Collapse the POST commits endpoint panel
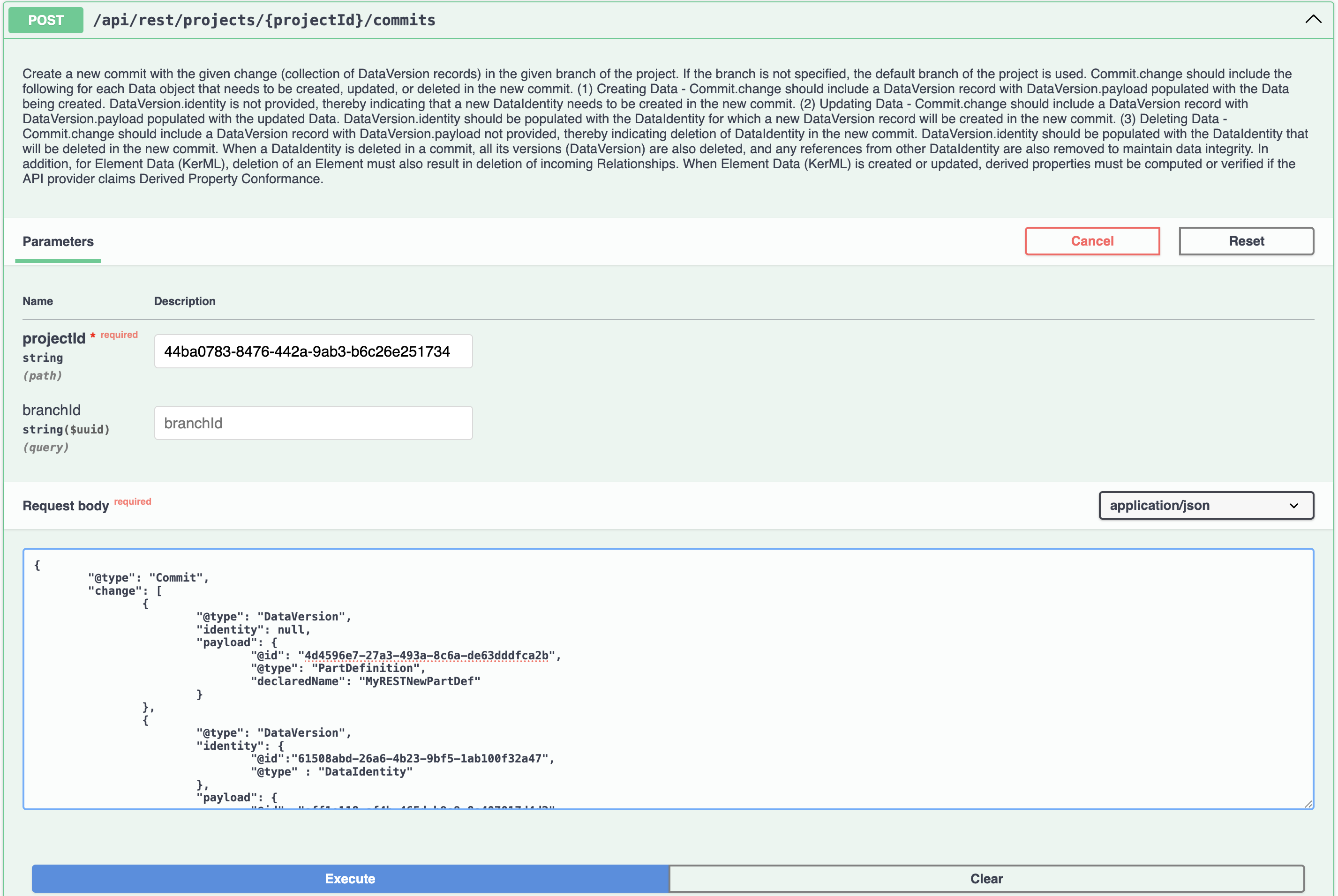This screenshot has height=896, width=1338. (x=1313, y=19)
